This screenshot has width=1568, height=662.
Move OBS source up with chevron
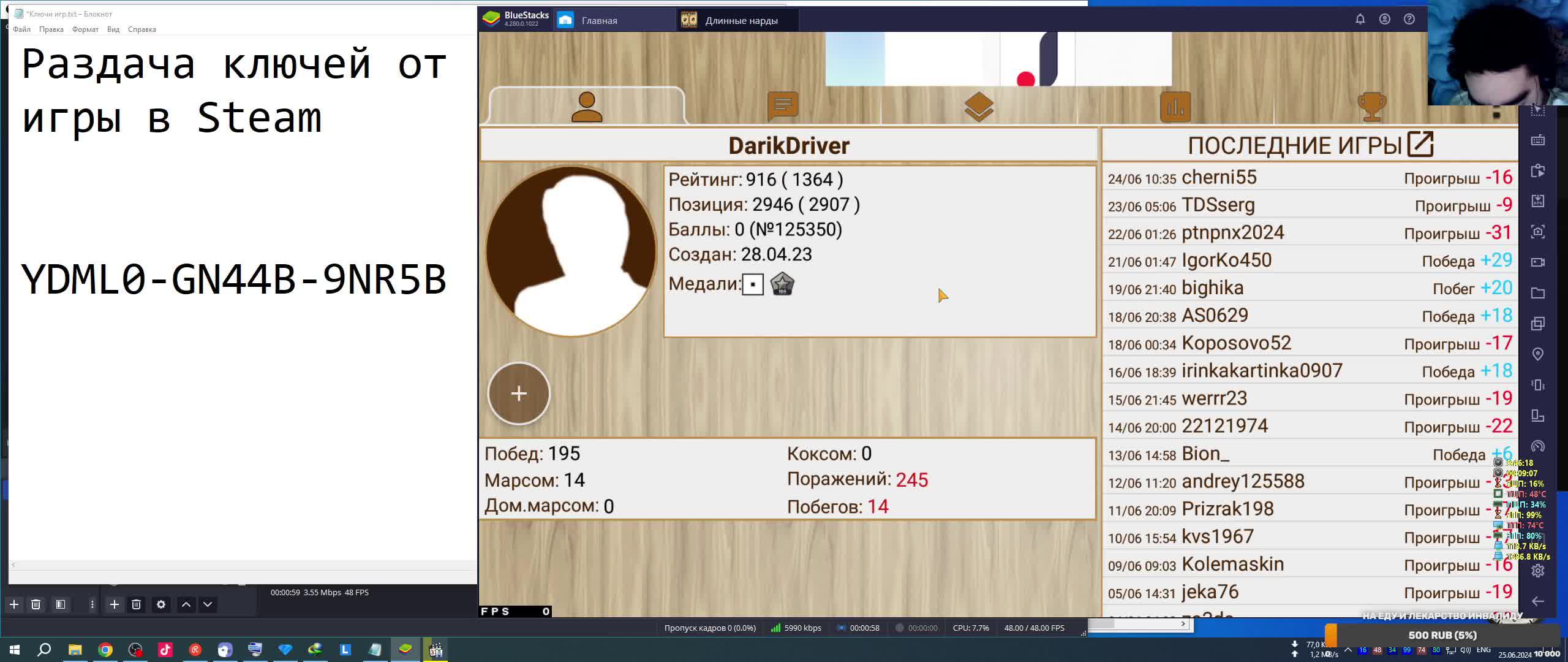tap(186, 604)
